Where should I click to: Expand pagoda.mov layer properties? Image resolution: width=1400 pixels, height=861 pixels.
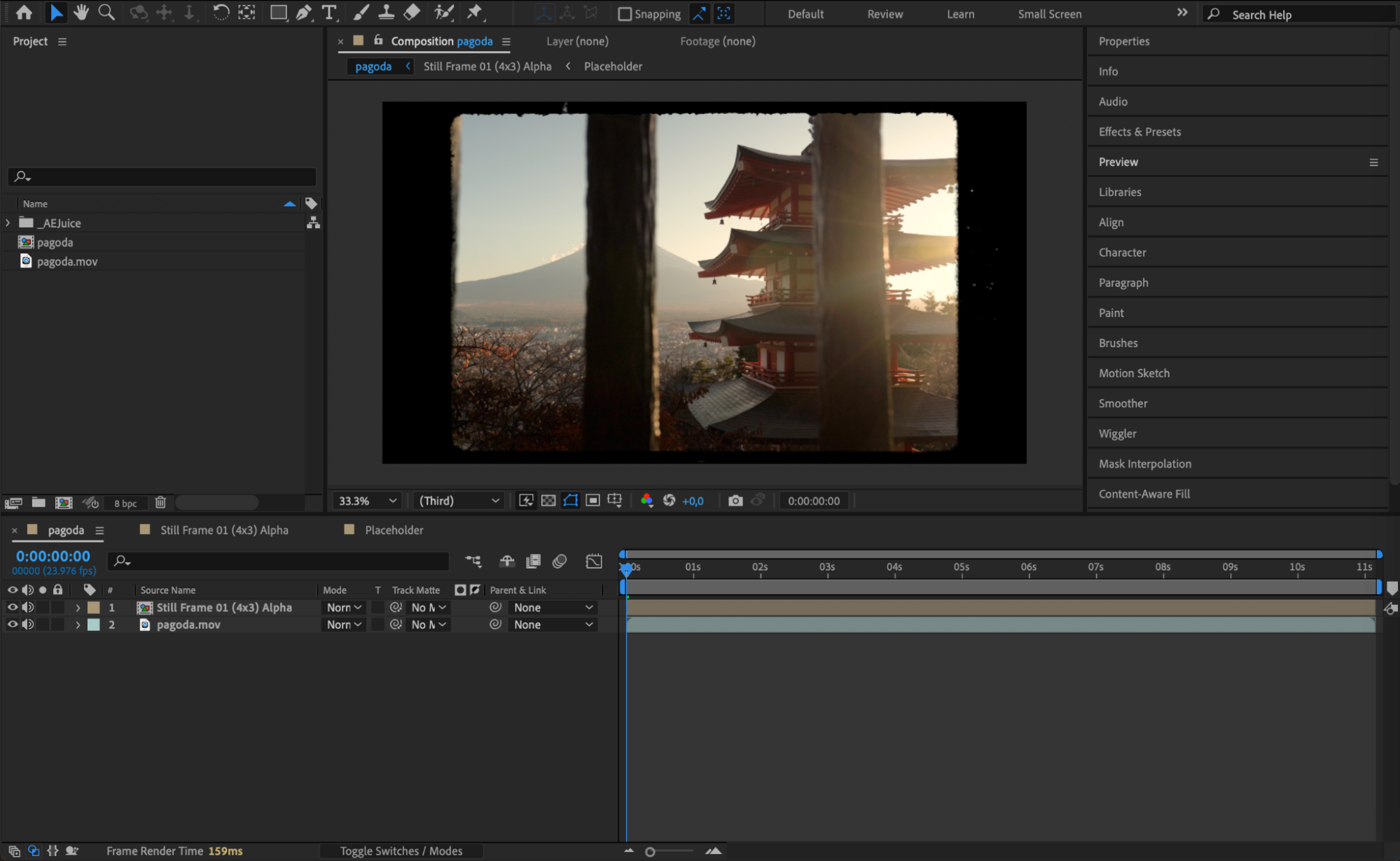pyautogui.click(x=78, y=624)
